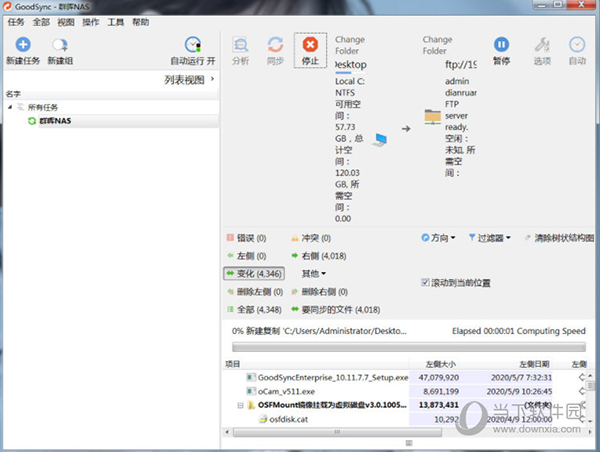
Task: Click the file name osfdisk.cat
Action: coord(289,419)
